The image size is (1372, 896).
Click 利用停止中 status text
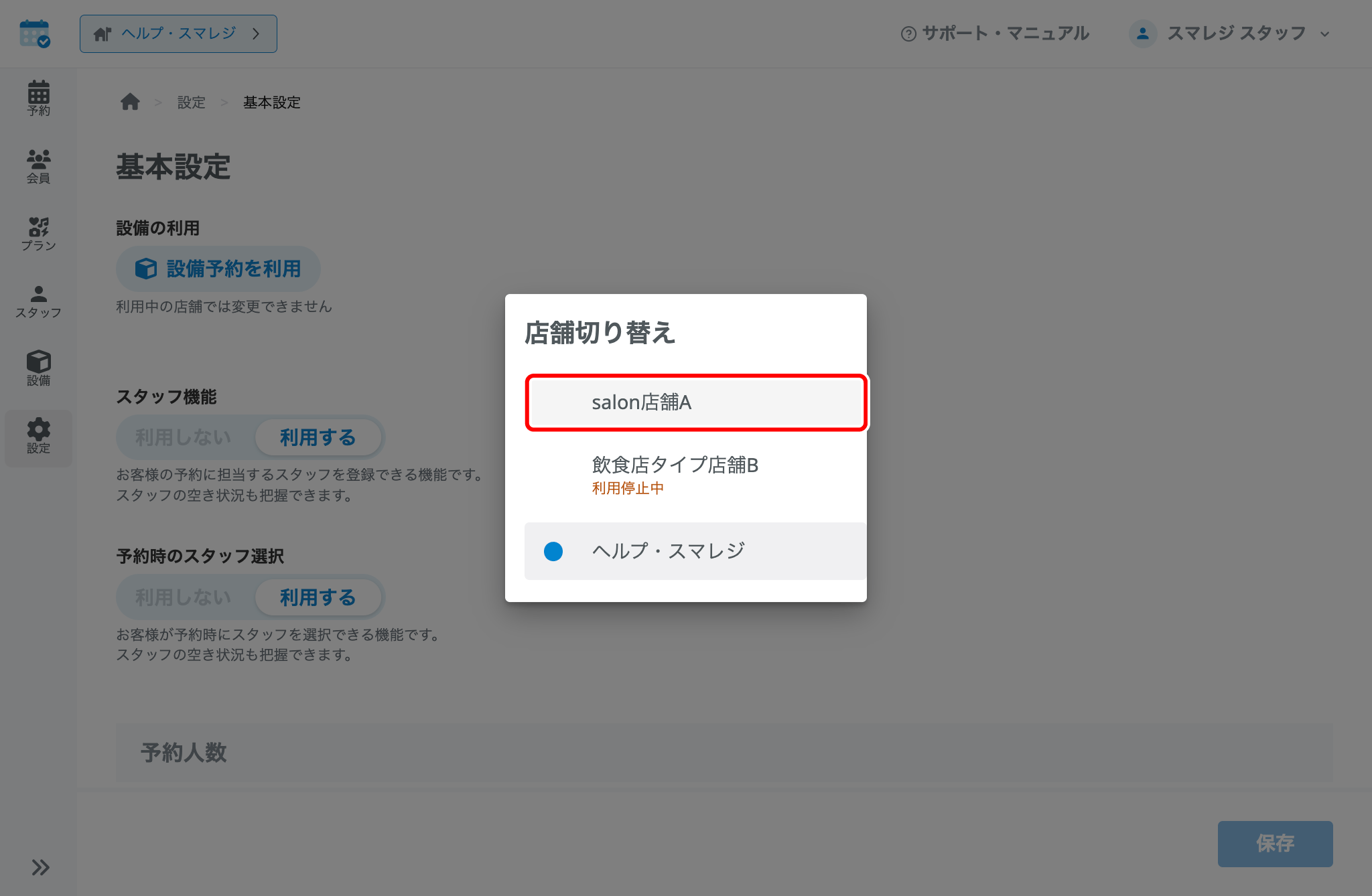pos(628,488)
